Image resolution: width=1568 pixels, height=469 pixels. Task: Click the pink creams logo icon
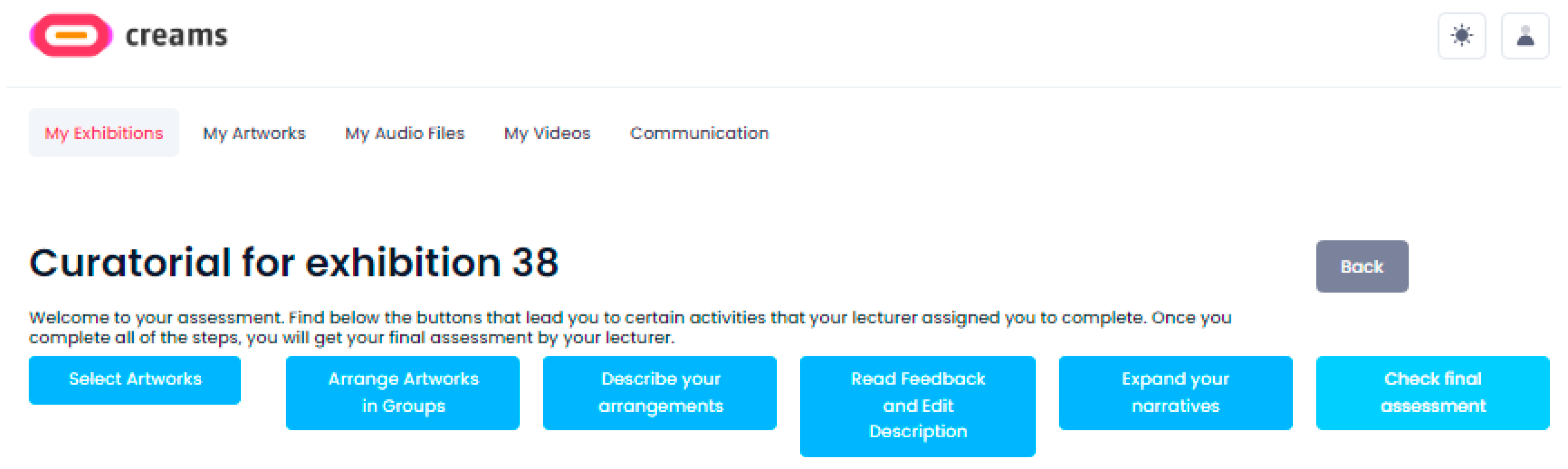pyautogui.click(x=71, y=35)
